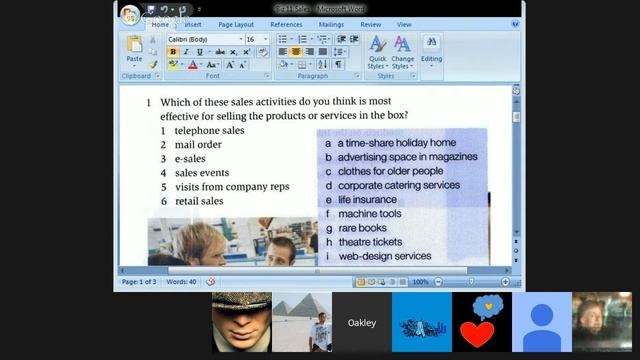Open the Page Layout tab
Viewport: 640px width, 360px height.
coord(236,24)
